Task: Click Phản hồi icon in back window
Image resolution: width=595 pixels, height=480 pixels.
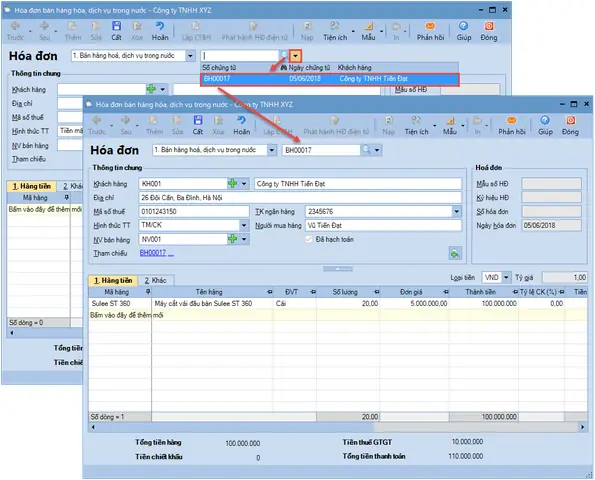Action: coord(430,26)
